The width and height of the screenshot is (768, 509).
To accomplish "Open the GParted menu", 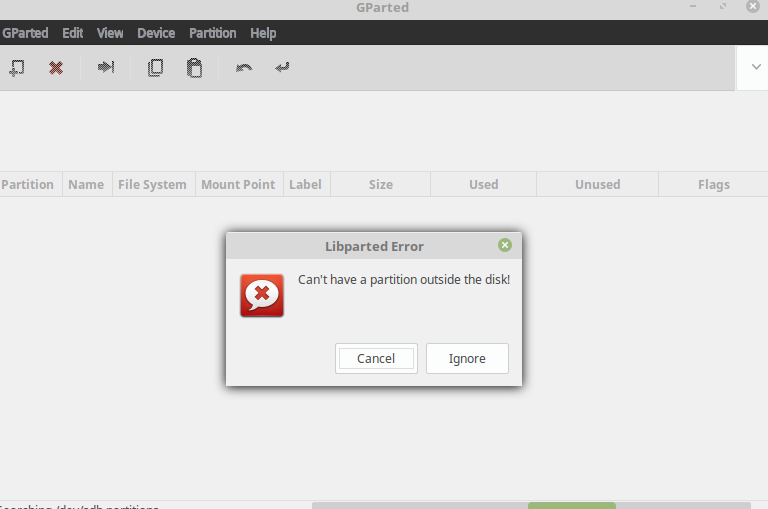I will tap(25, 33).
